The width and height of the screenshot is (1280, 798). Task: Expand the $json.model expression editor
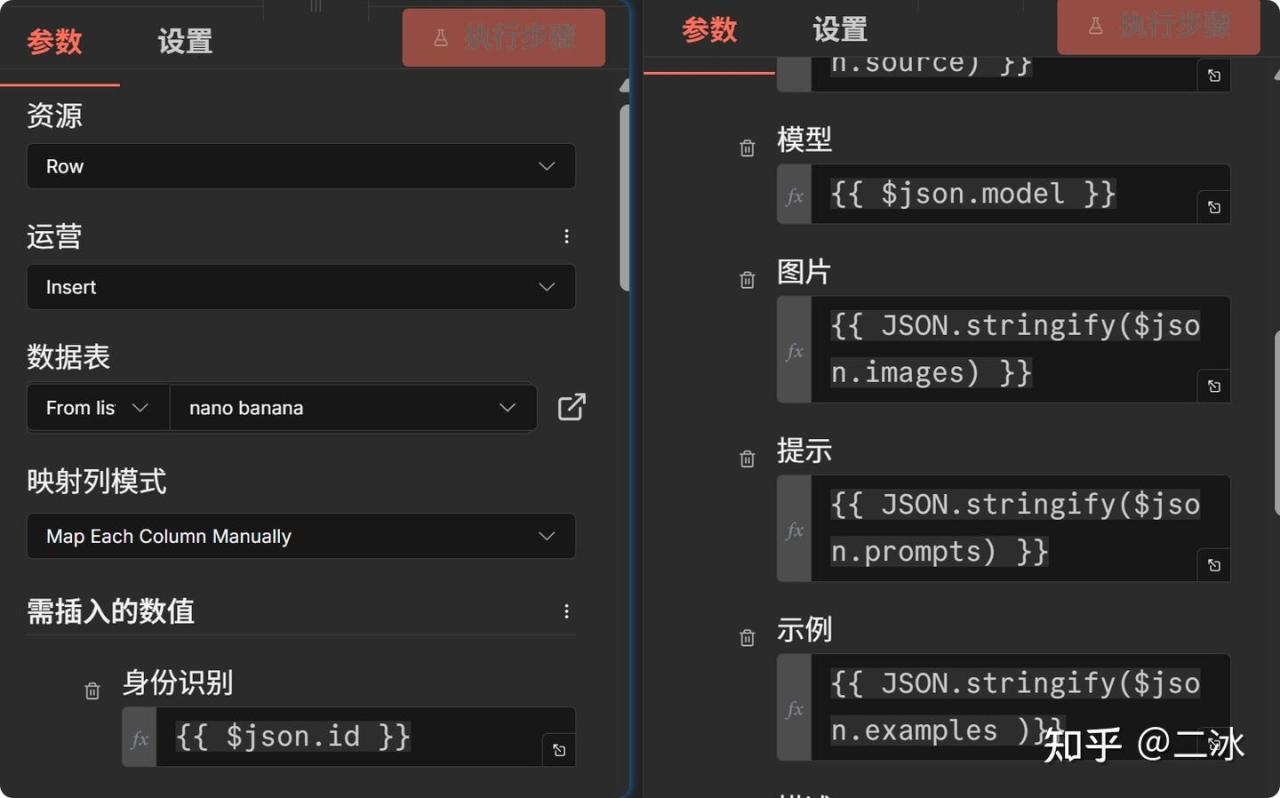click(1213, 207)
